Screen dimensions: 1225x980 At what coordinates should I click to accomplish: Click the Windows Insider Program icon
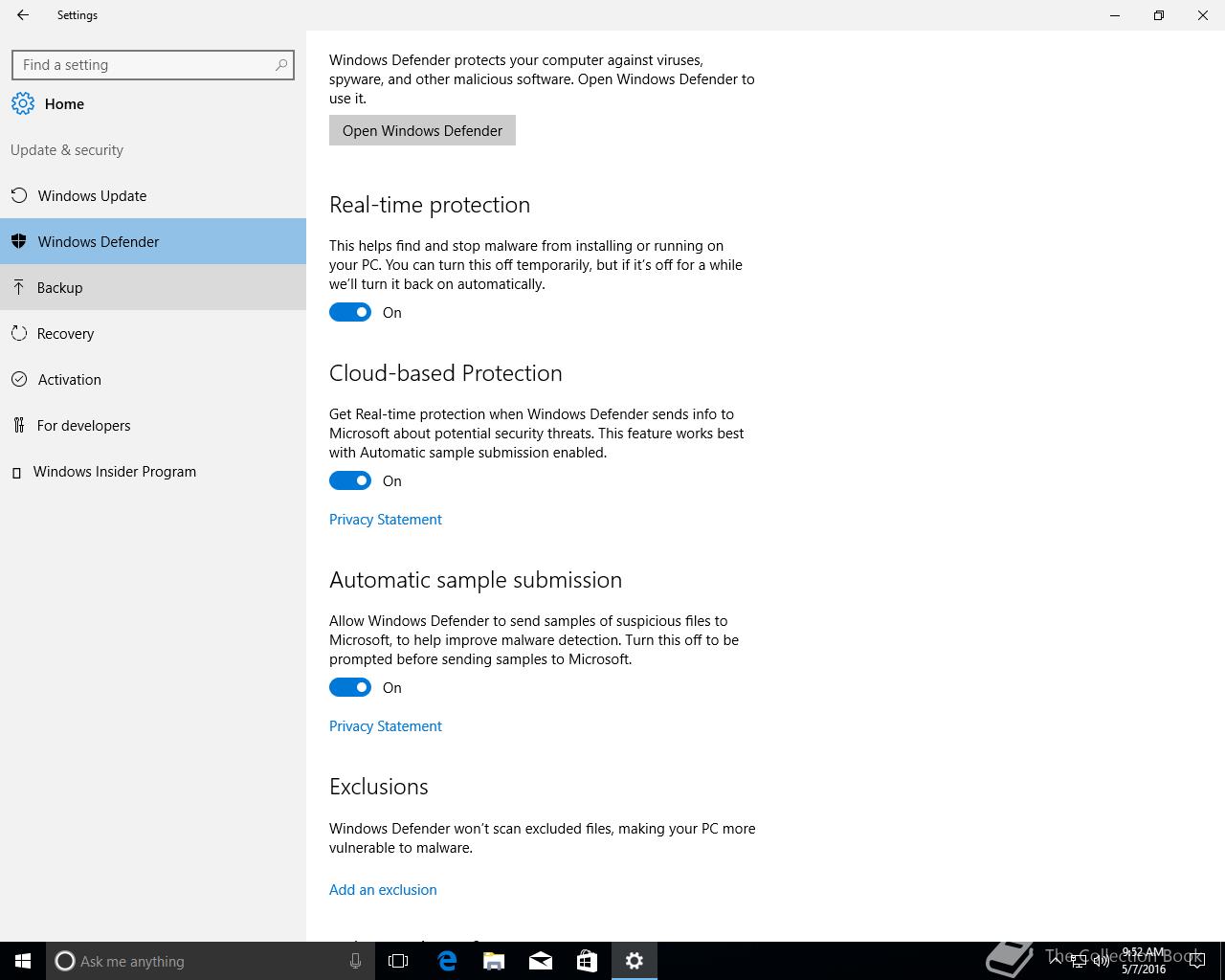16,472
